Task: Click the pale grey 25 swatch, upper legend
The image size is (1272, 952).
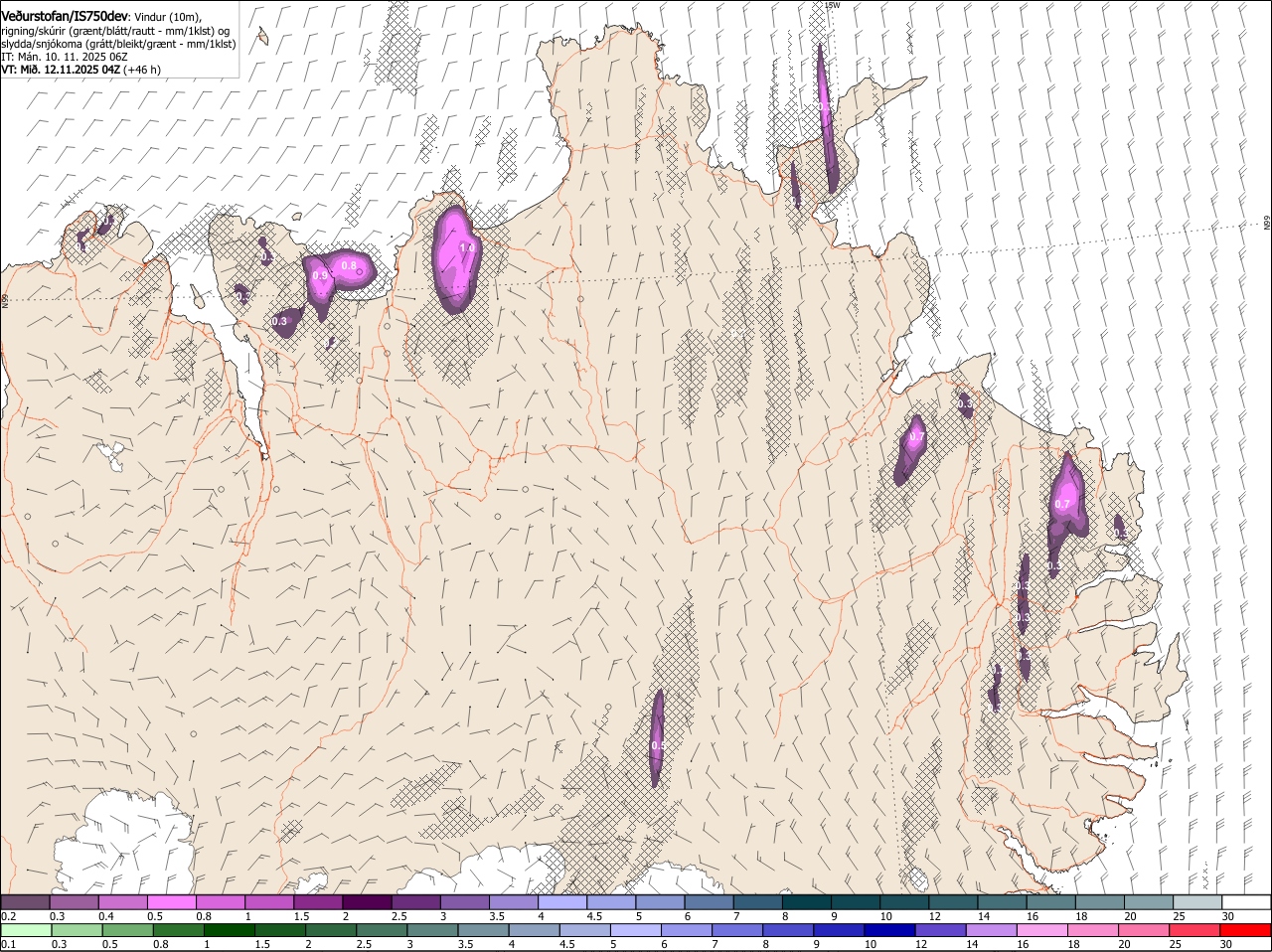Action: pyautogui.click(x=1197, y=901)
